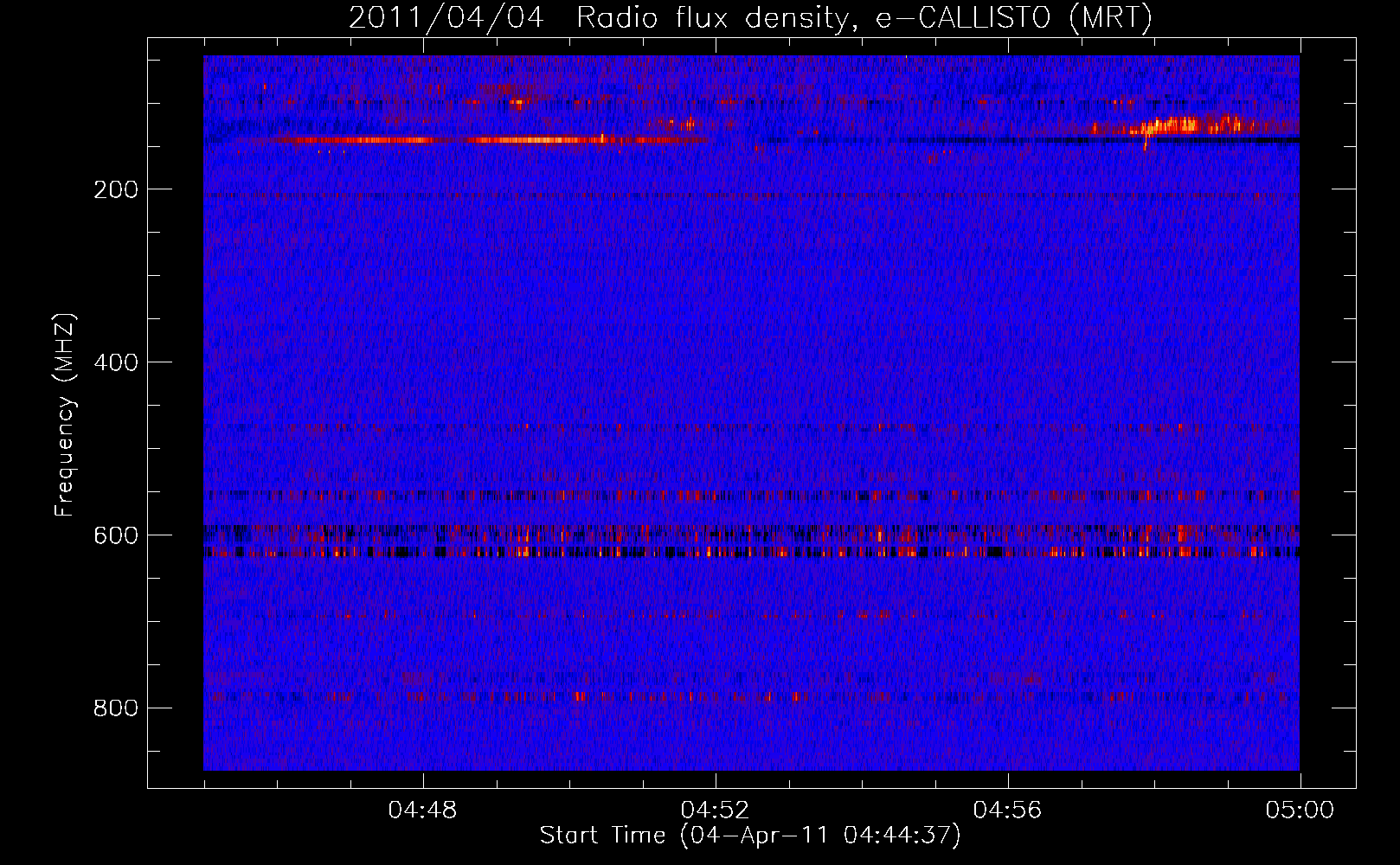Click the date 2011/04/04 in the title

click(446, 18)
